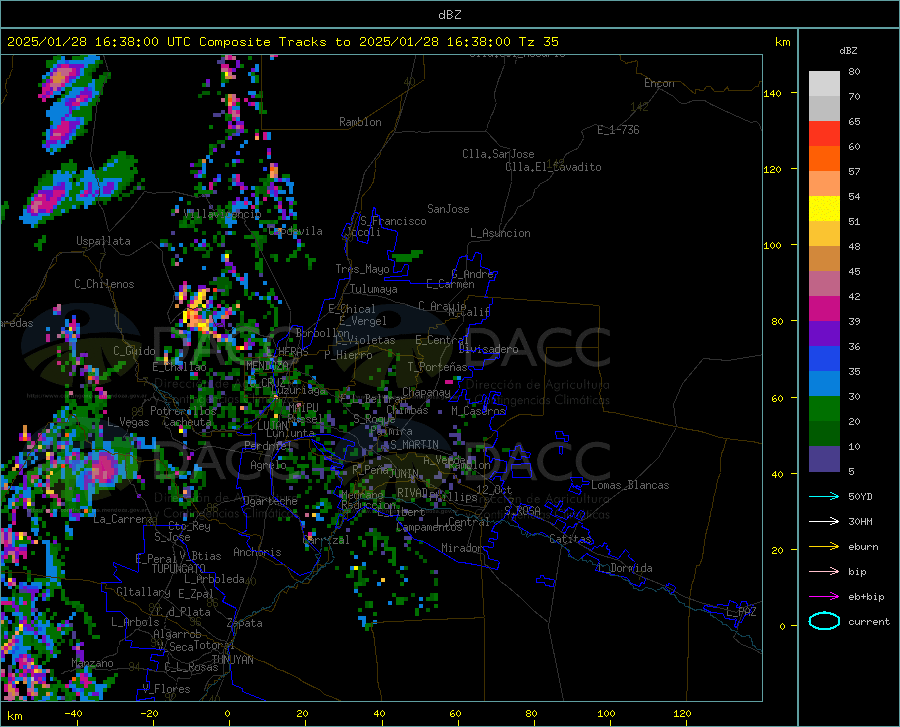The image size is (900, 727).
Task: Pick the orange swatch between 57 and 60
Action: (824, 159)
